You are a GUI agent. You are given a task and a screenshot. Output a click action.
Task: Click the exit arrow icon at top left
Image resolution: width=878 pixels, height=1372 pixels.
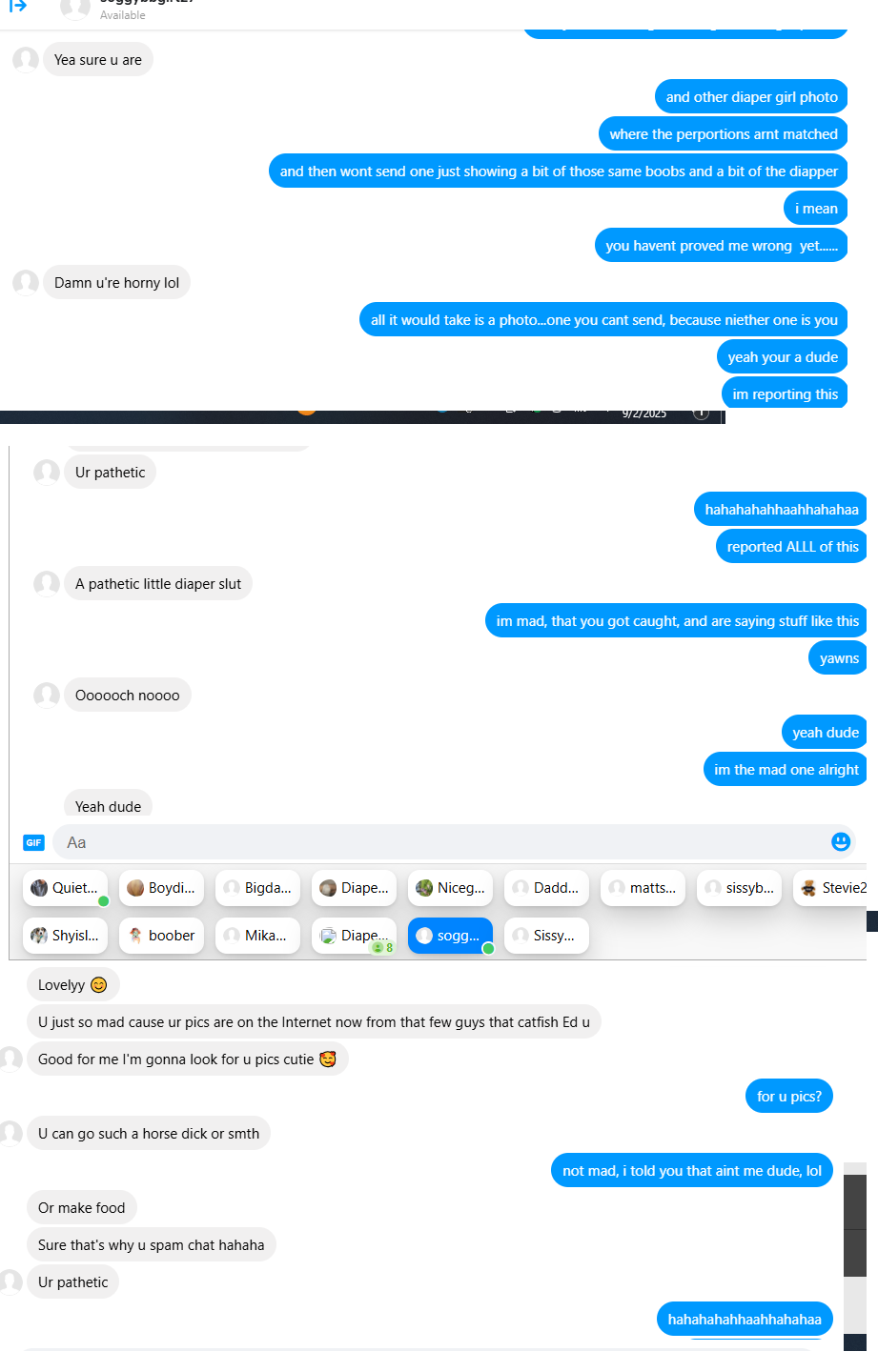coord(17,7)
